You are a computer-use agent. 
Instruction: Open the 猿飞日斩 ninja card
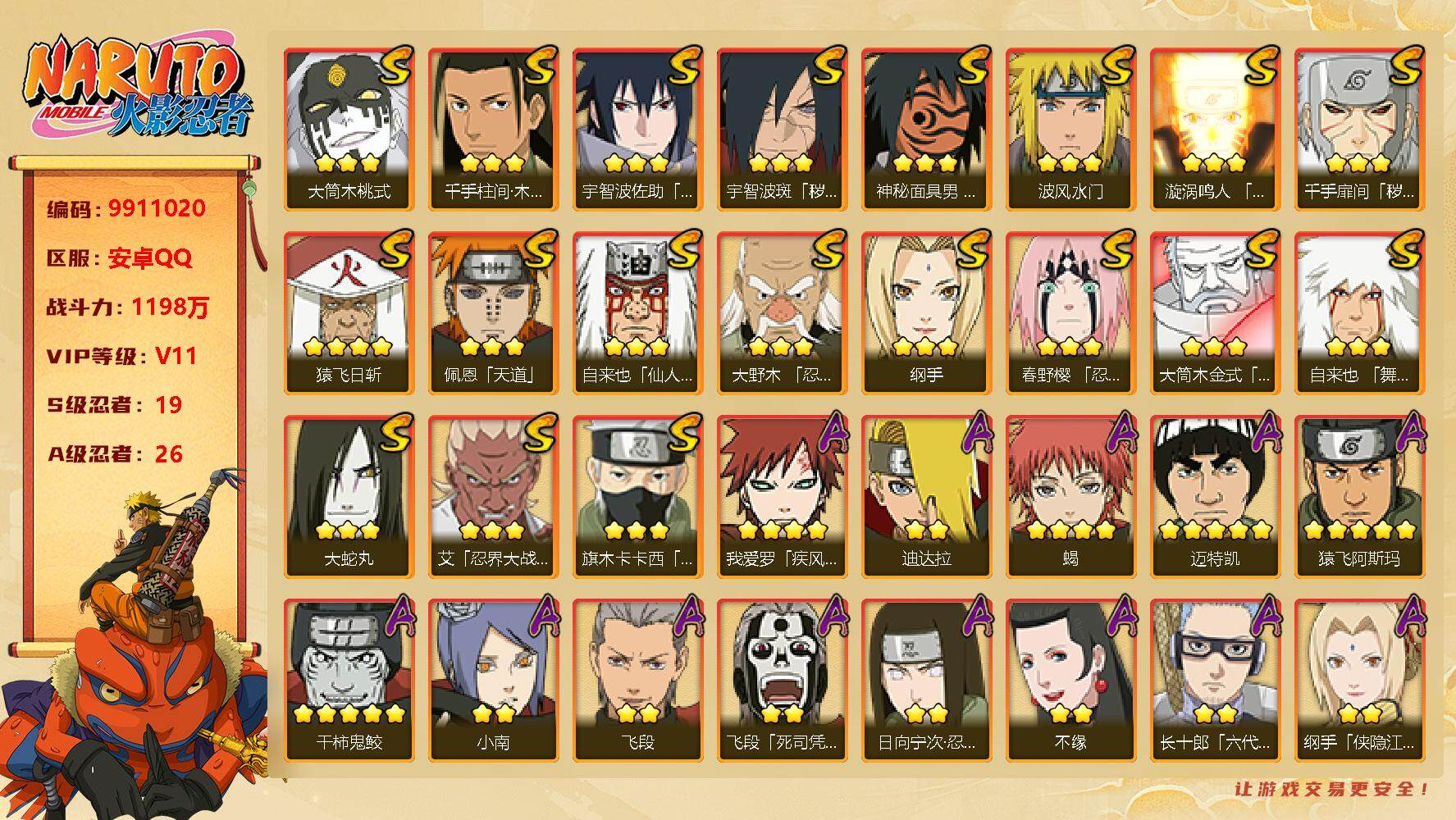[349, 313]
